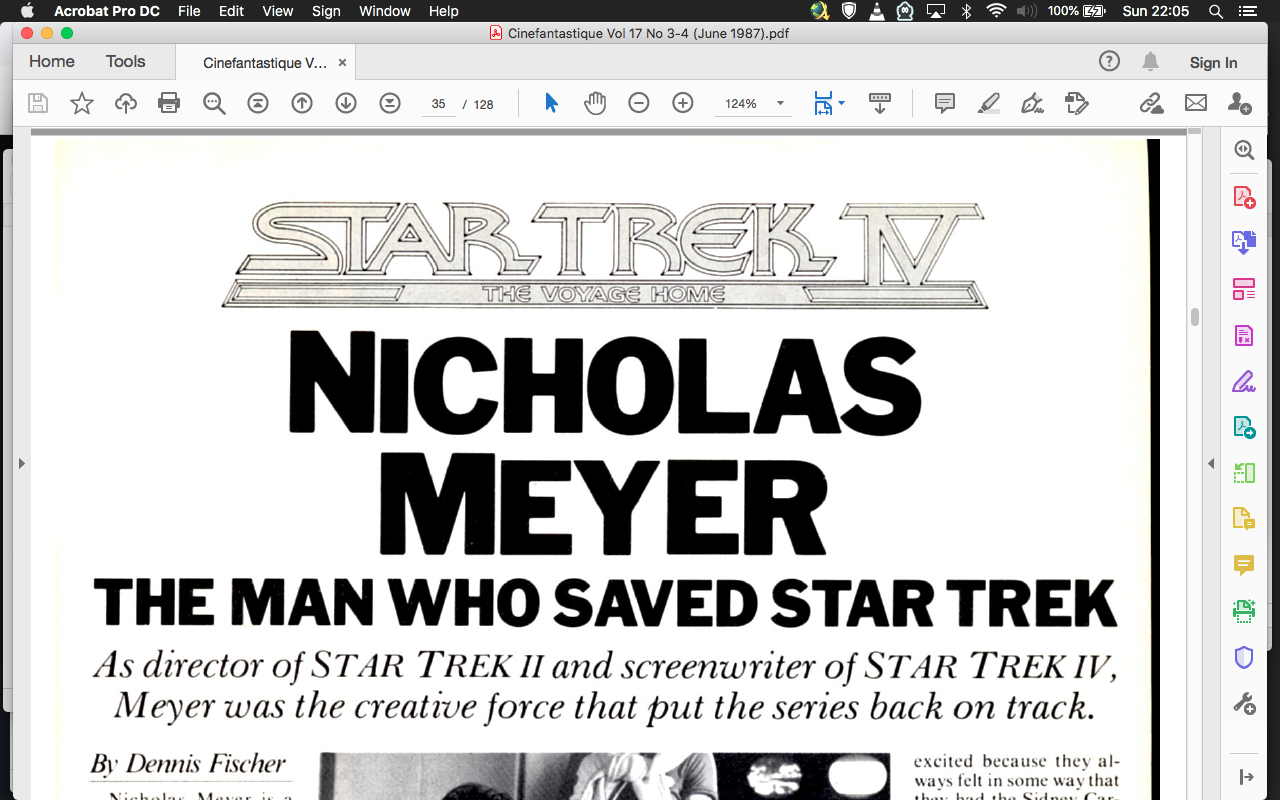1280x800 pixels.
Task: Add a sticky note comment
Action: [x=944, y=103]
